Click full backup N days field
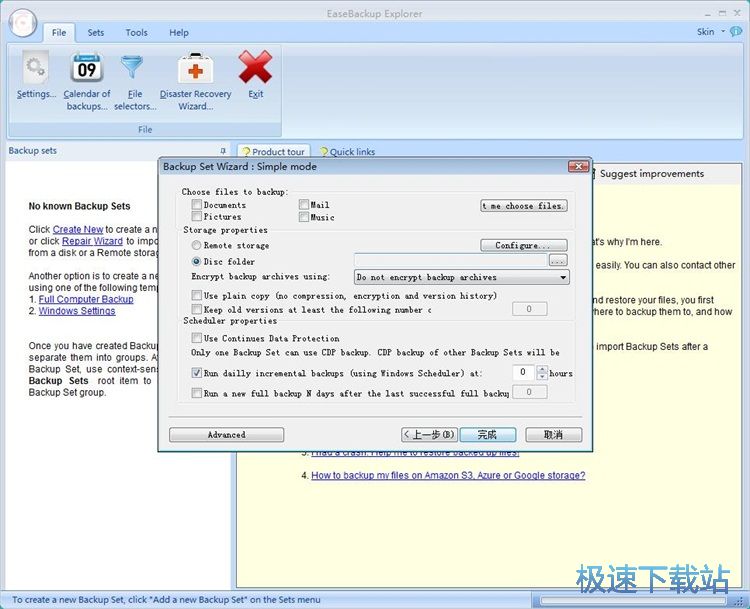The height and width of the screenshot is (609, 750). click(529, 392)
